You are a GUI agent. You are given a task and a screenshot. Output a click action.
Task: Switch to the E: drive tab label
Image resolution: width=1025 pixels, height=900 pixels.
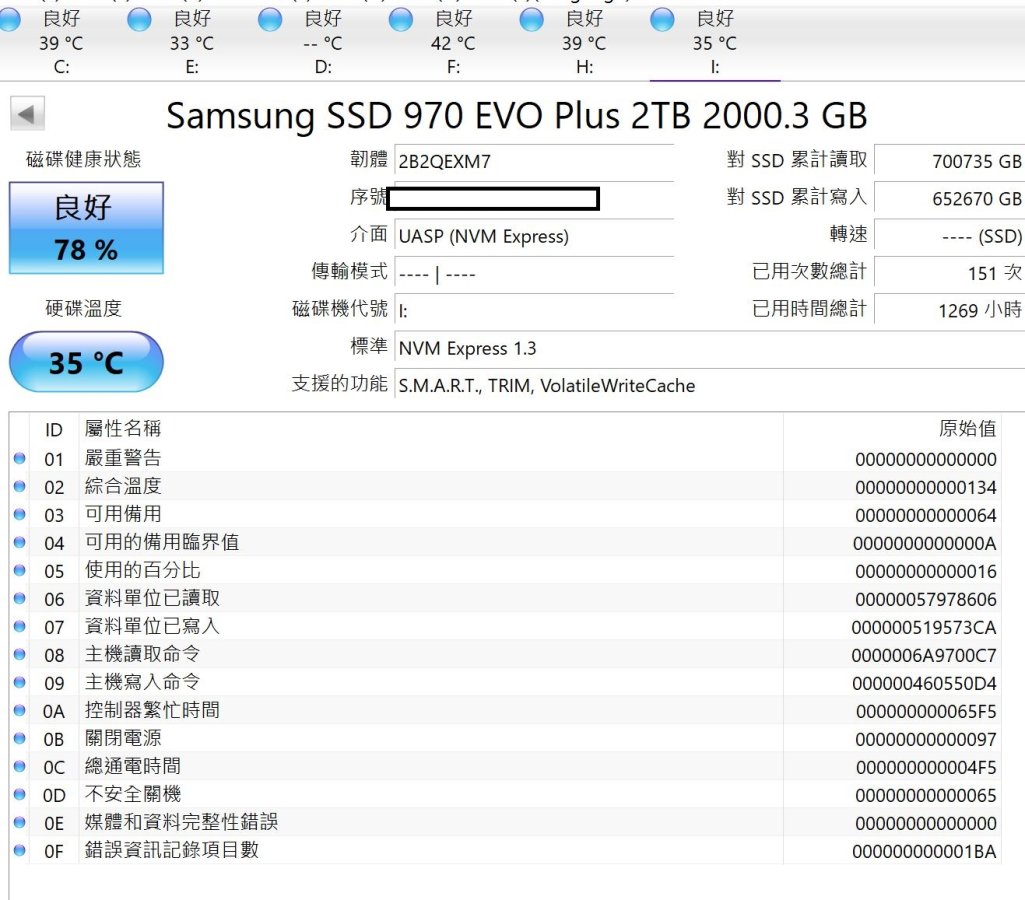192,67
